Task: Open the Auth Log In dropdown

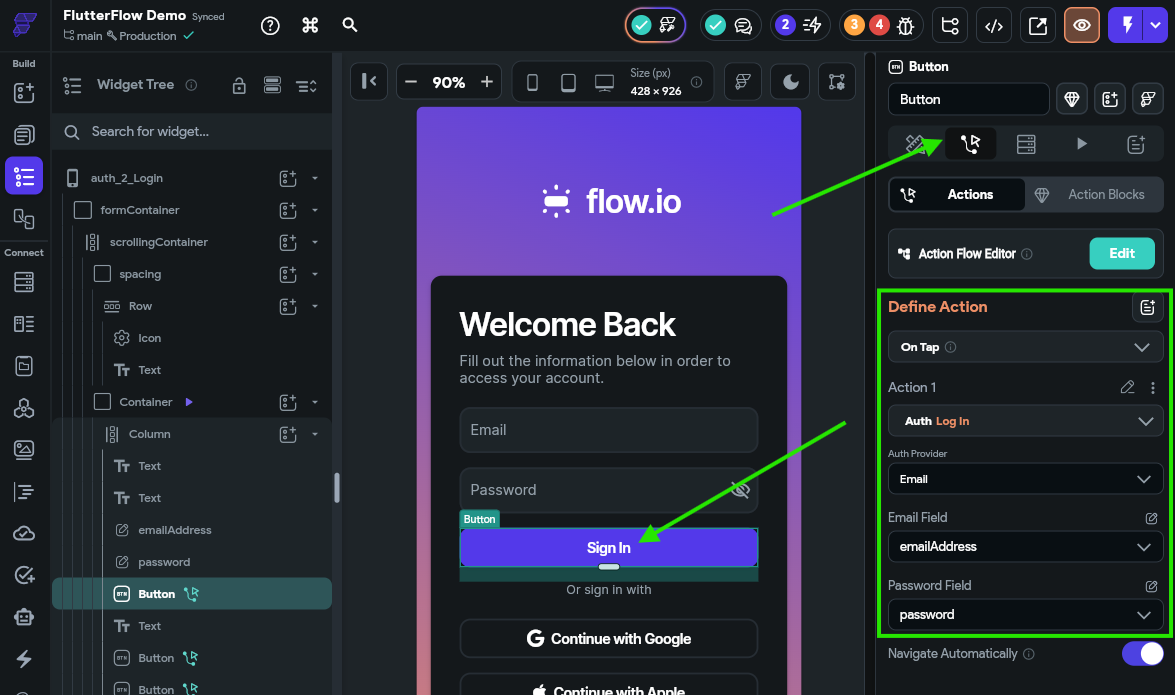Action: coord(1025,421)
